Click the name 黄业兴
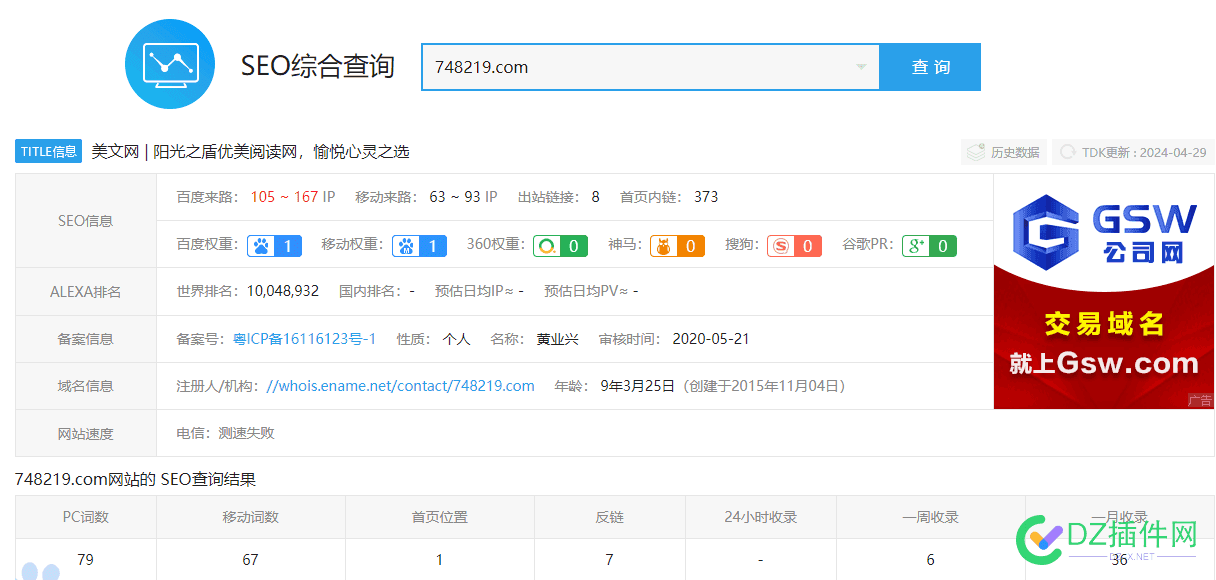Screen dimensions: 1216x580 point(558,339)
